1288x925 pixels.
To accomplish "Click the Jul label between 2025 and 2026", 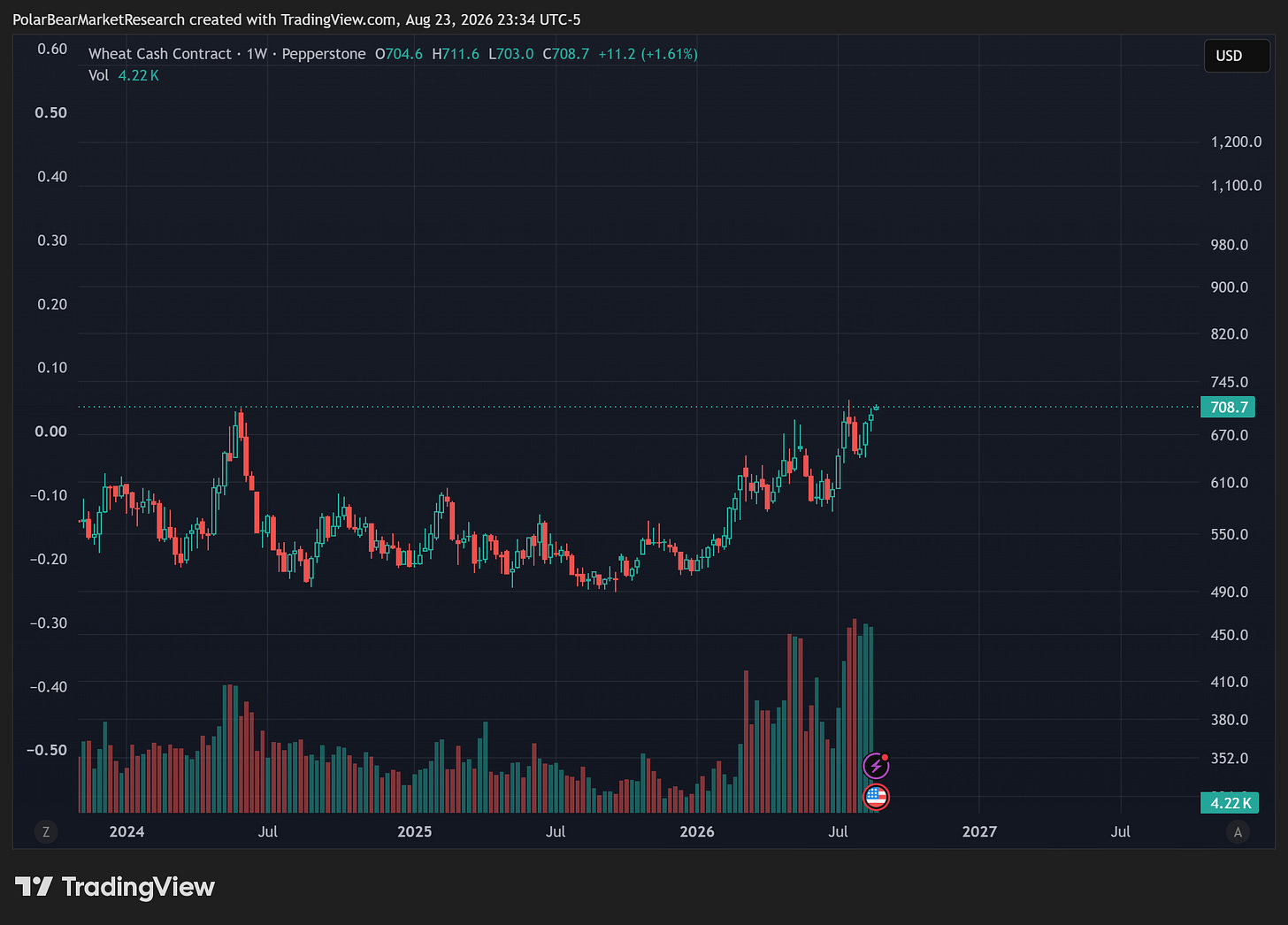I will click(x=556, y=831).
